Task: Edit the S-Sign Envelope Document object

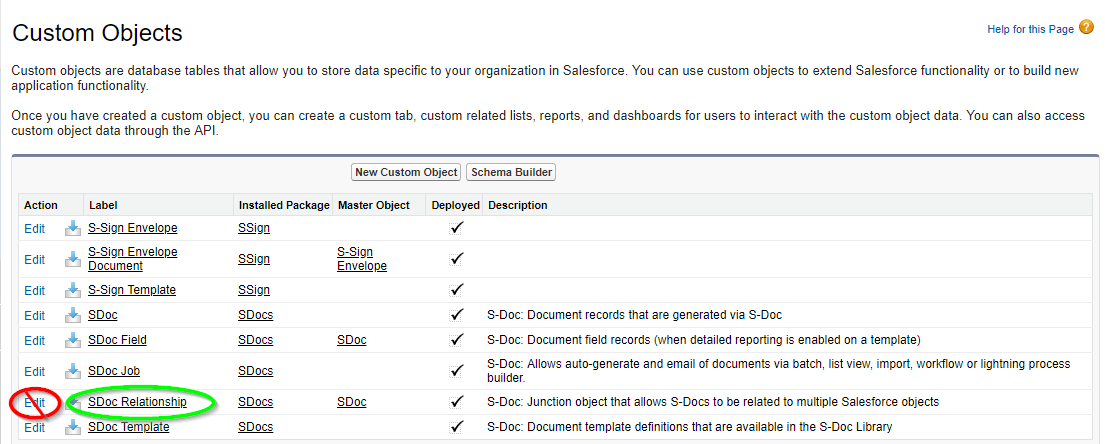Action: [35, 259]
